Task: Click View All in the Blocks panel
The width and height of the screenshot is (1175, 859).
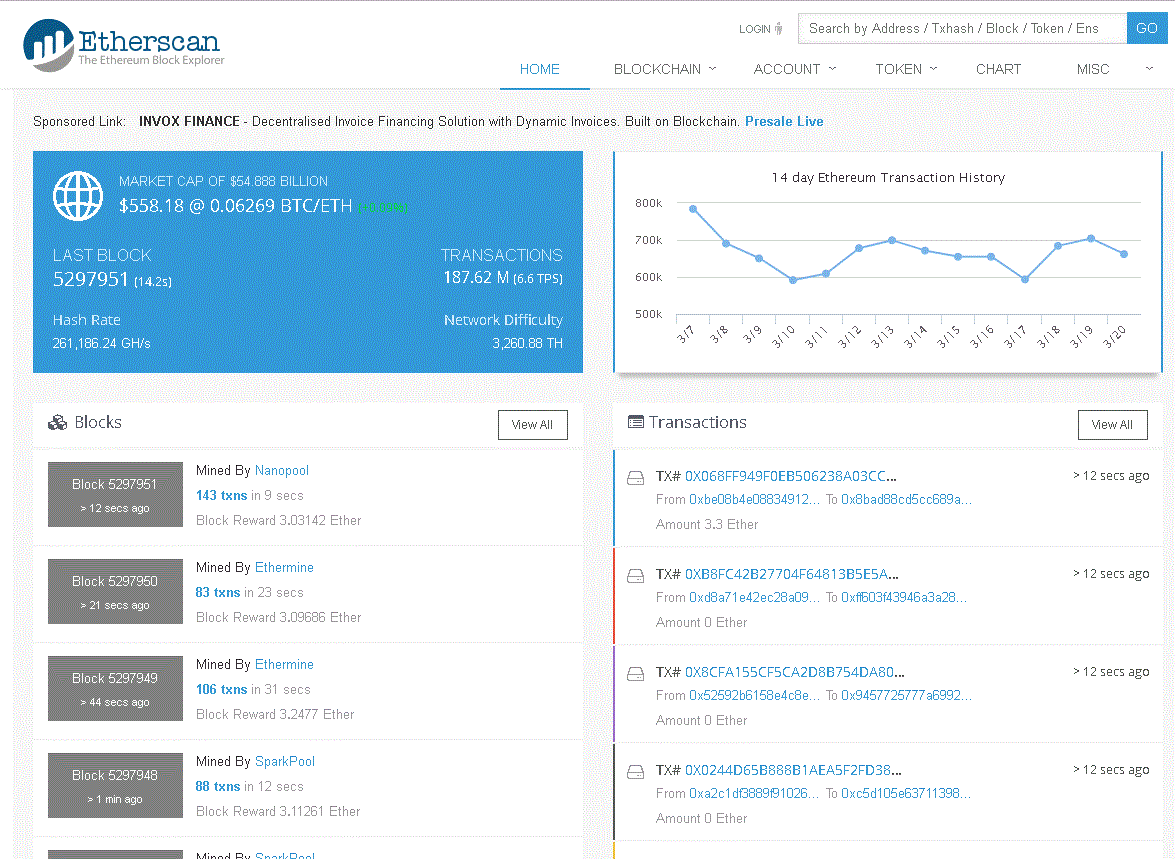Action: coord(532,424)
